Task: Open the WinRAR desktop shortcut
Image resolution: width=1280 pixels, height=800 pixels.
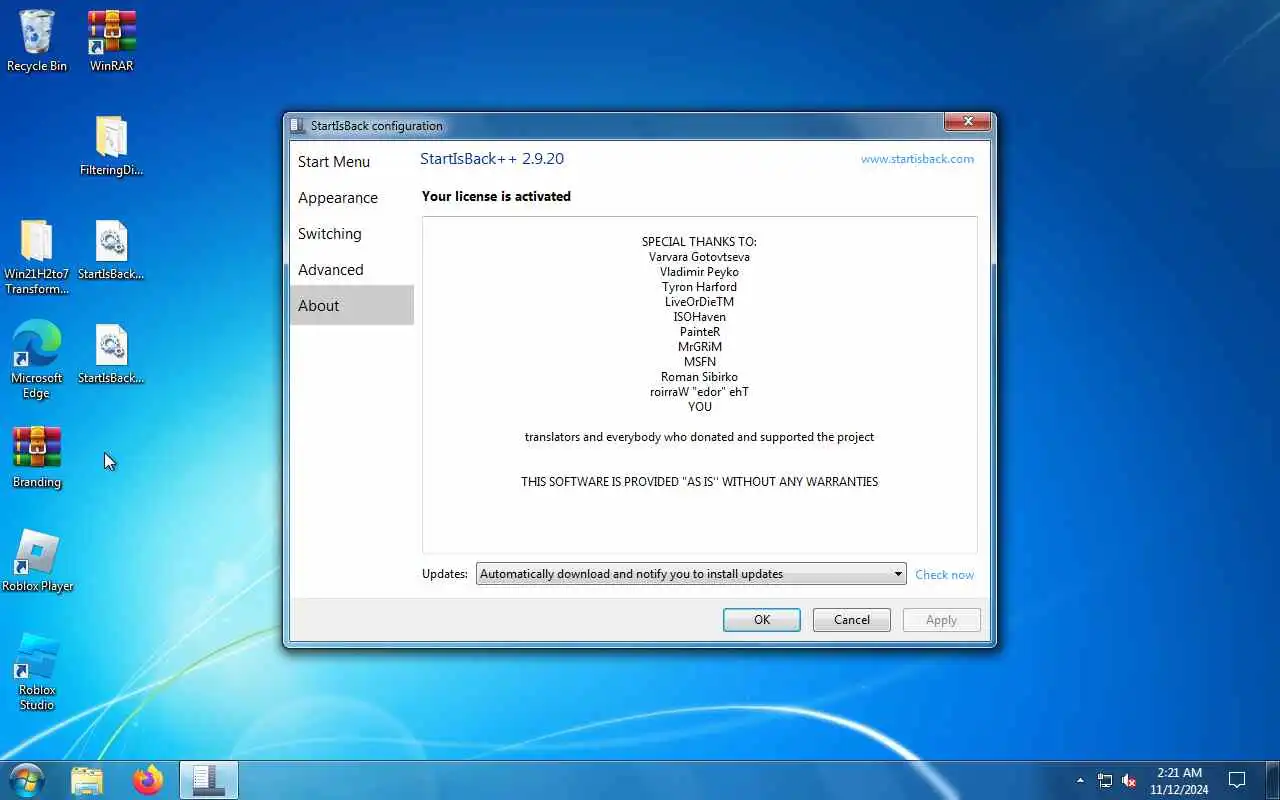Action: (111, 40)
